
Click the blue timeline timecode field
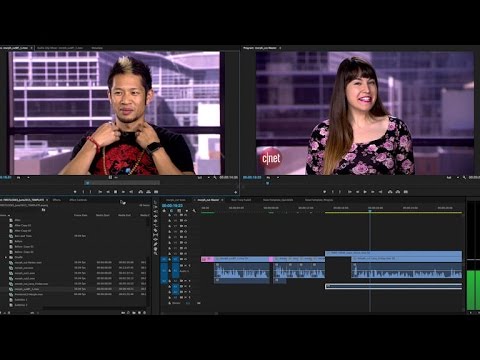pos(172,206)
